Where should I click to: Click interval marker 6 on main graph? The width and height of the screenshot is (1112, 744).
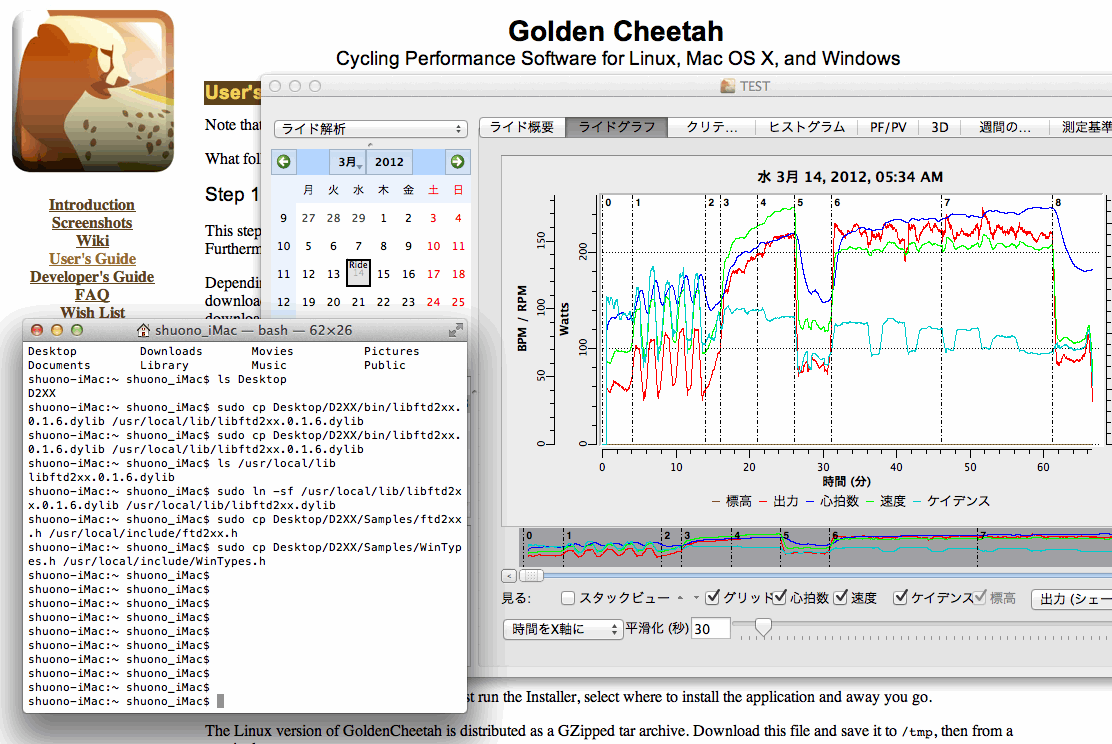(837, 203)
